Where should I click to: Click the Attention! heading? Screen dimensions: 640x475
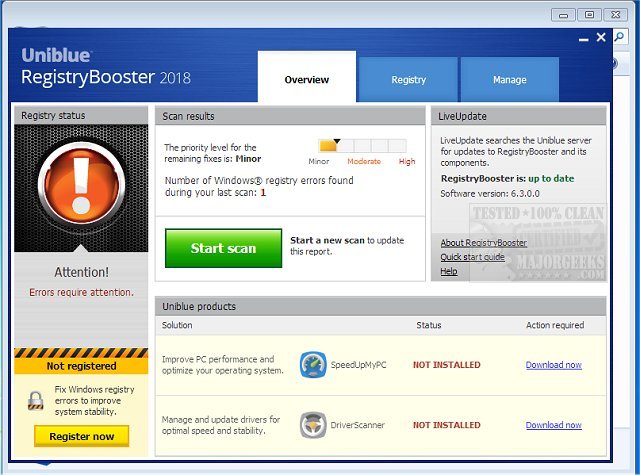81,272
